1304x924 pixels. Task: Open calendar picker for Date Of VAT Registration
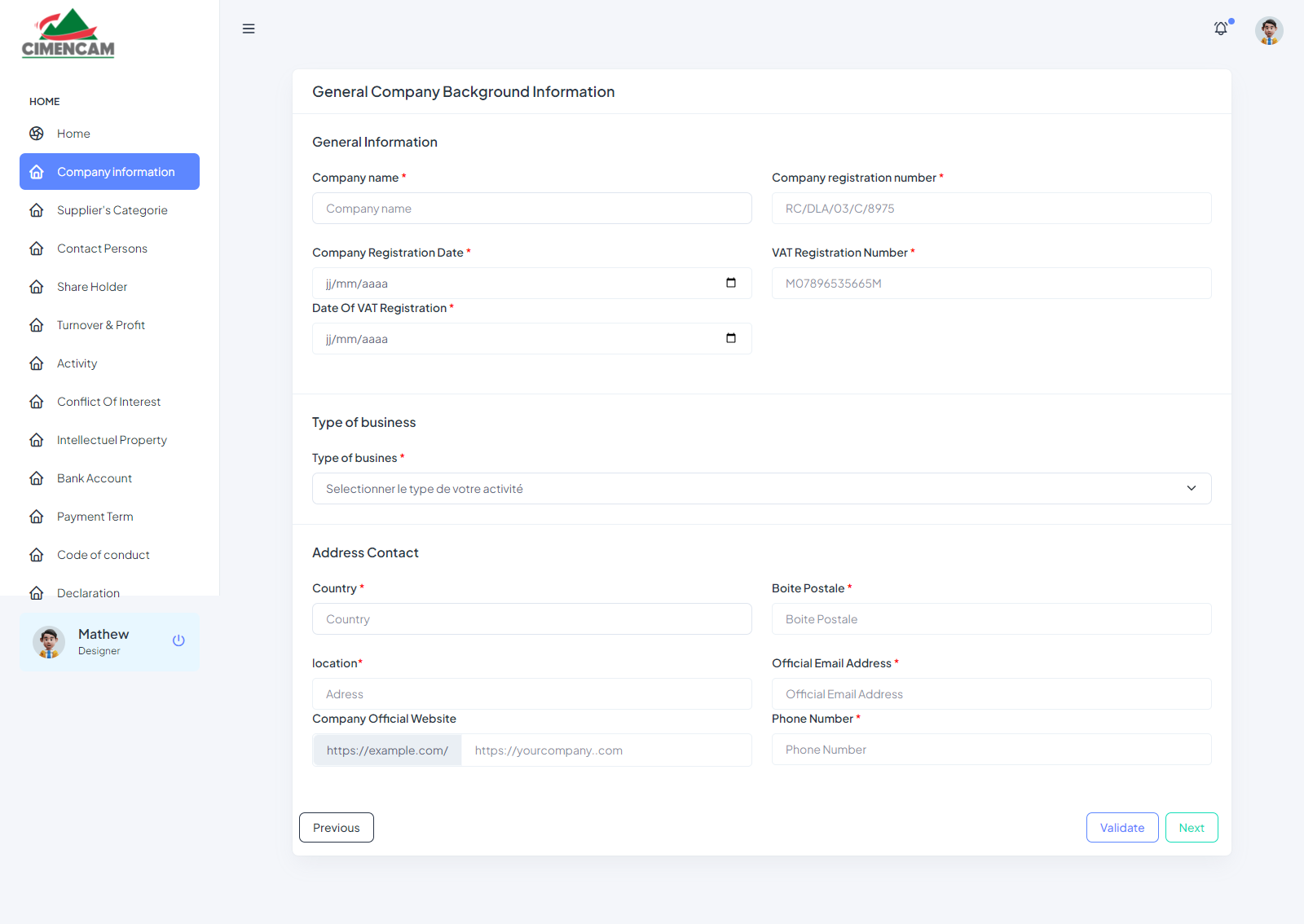click(x=730, y=338)
